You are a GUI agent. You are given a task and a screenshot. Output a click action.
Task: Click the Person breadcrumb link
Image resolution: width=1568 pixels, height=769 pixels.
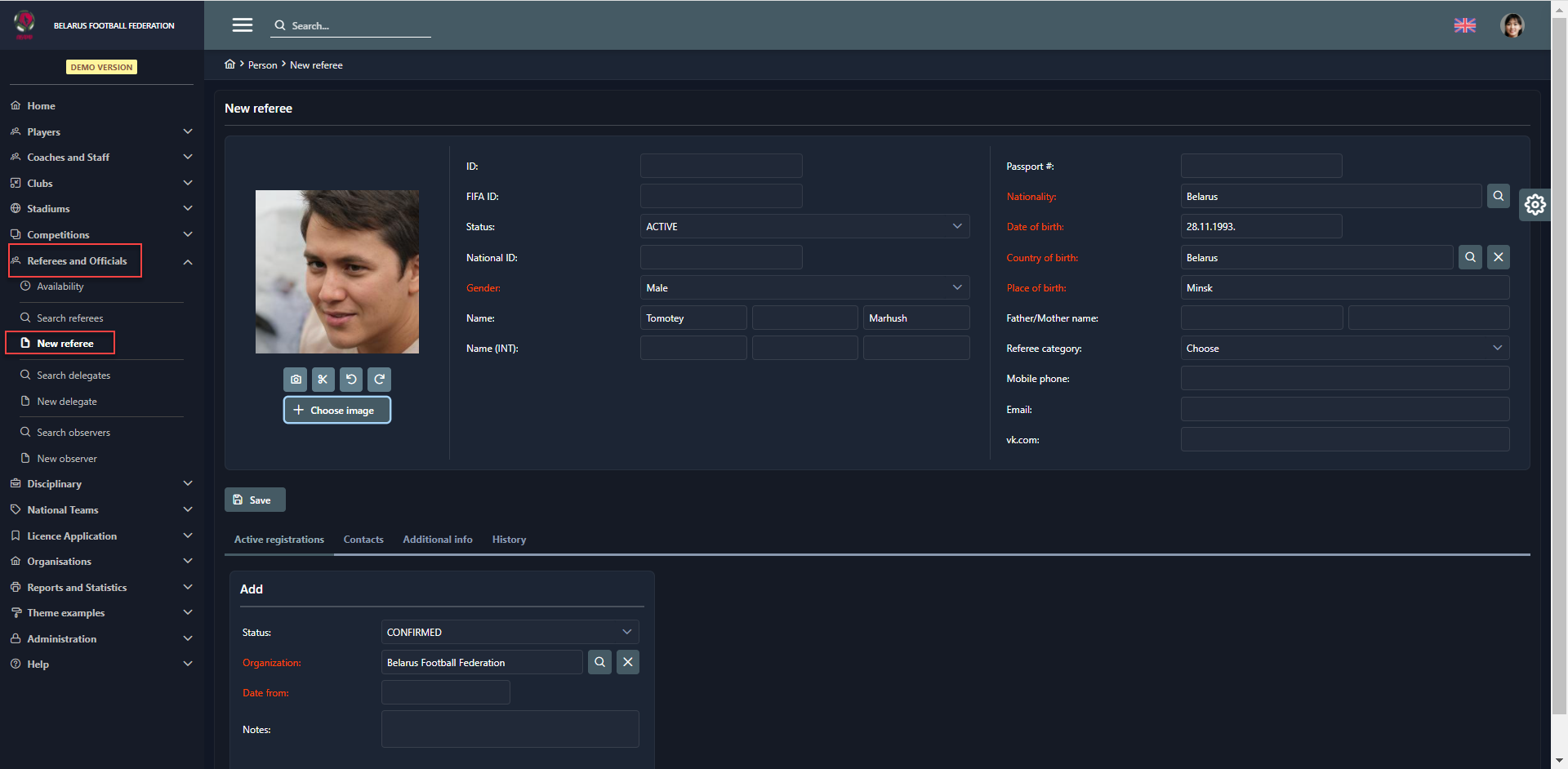point(262,65)
